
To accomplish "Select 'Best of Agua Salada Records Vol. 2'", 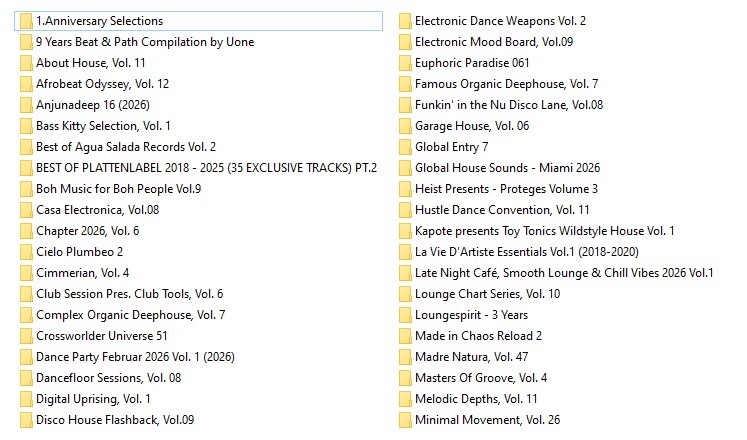I will tap(126, 147).
